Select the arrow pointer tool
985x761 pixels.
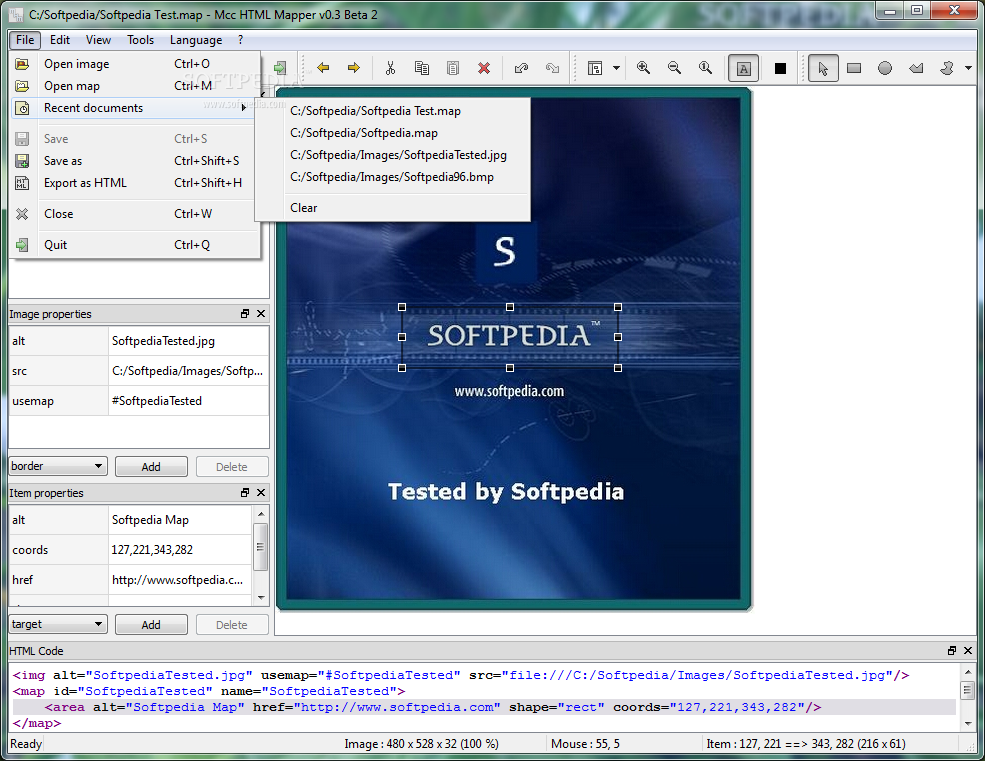(x=823, y=68)
